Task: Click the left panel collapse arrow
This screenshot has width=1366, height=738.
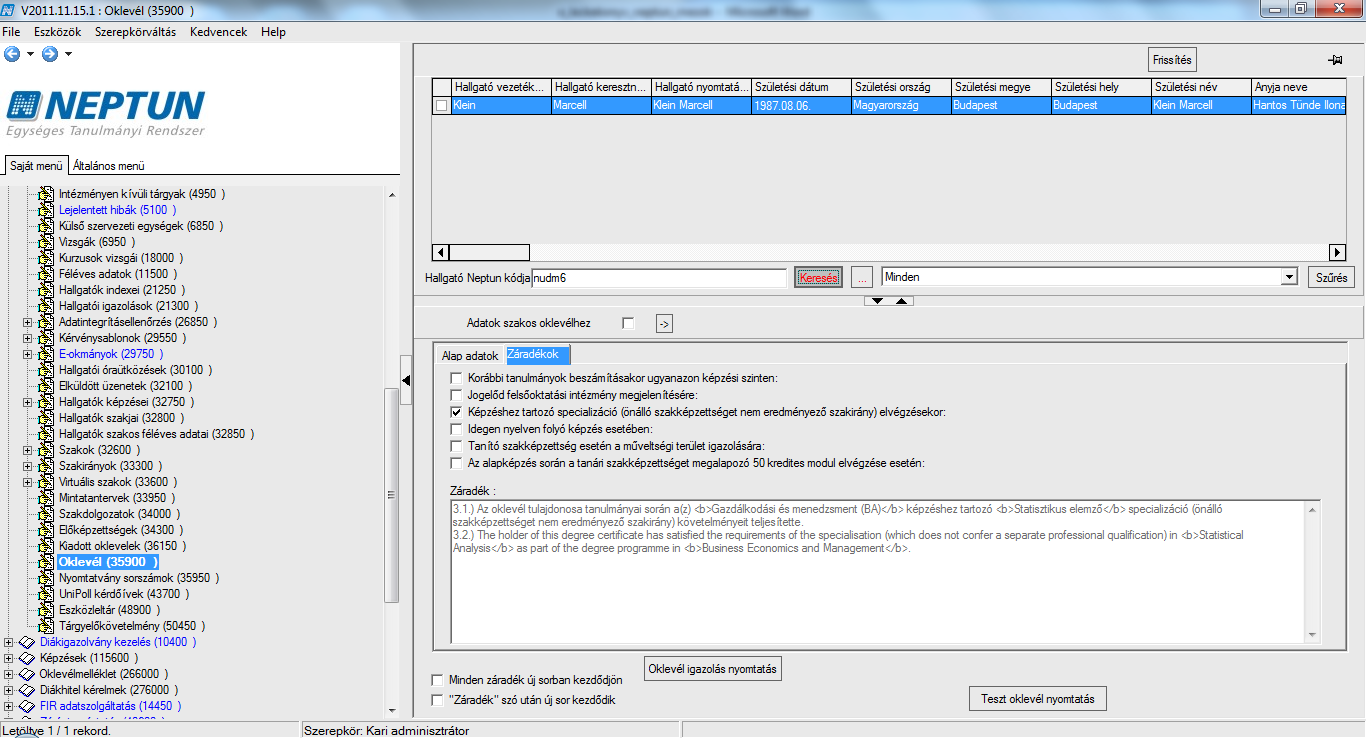Action: (x=406, y=379)
